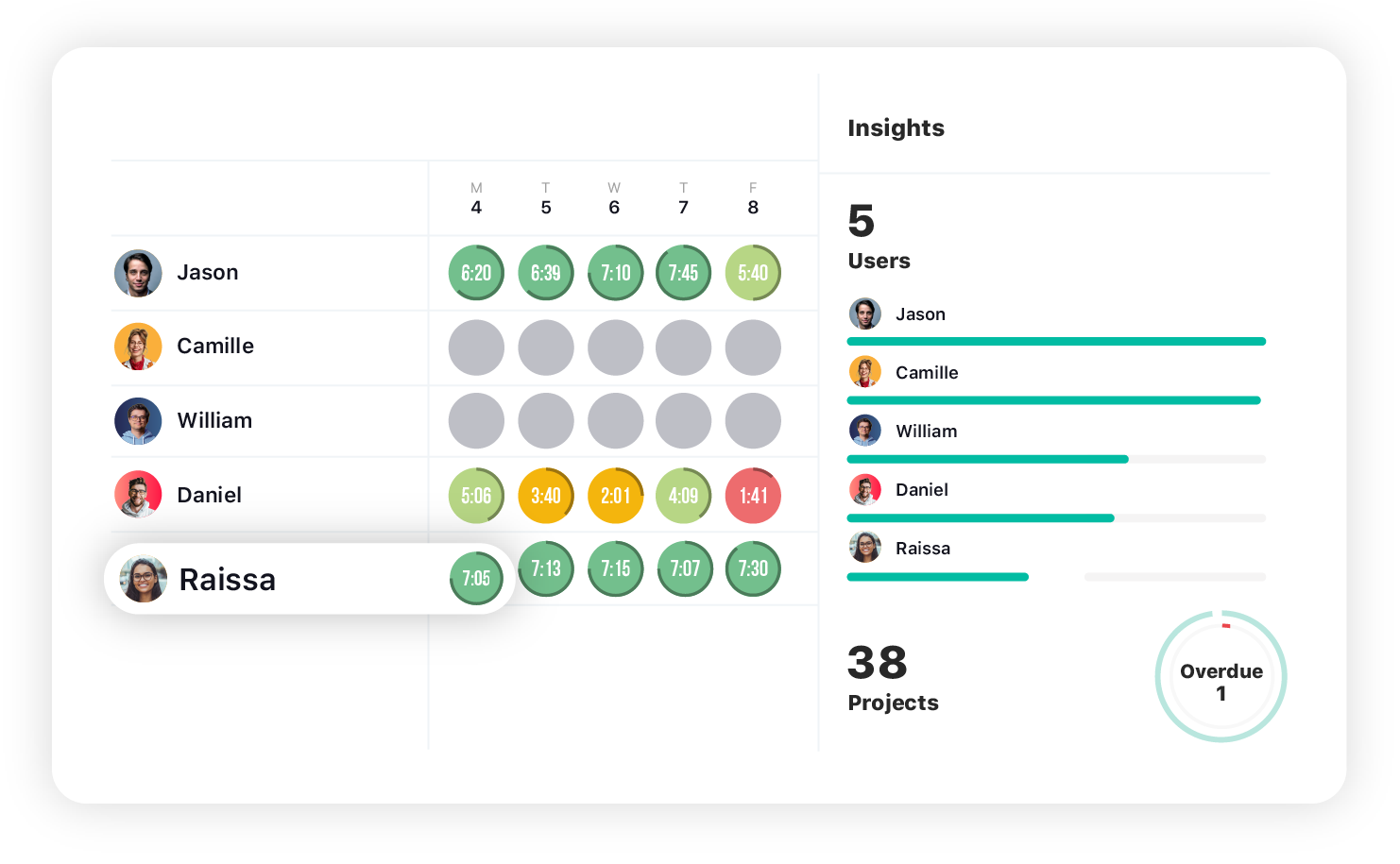Click Jason's 6:20 Monday time circle
Screen dimensions: 1400x864
(x=476, y=273)
